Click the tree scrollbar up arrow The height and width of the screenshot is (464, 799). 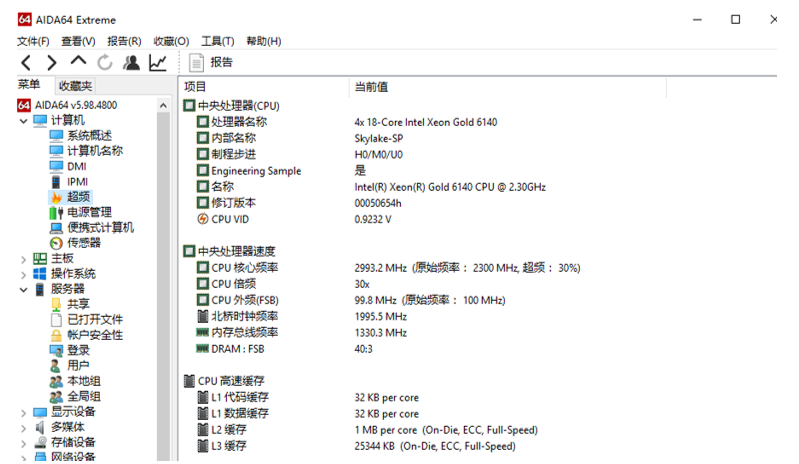pos(163,105)
